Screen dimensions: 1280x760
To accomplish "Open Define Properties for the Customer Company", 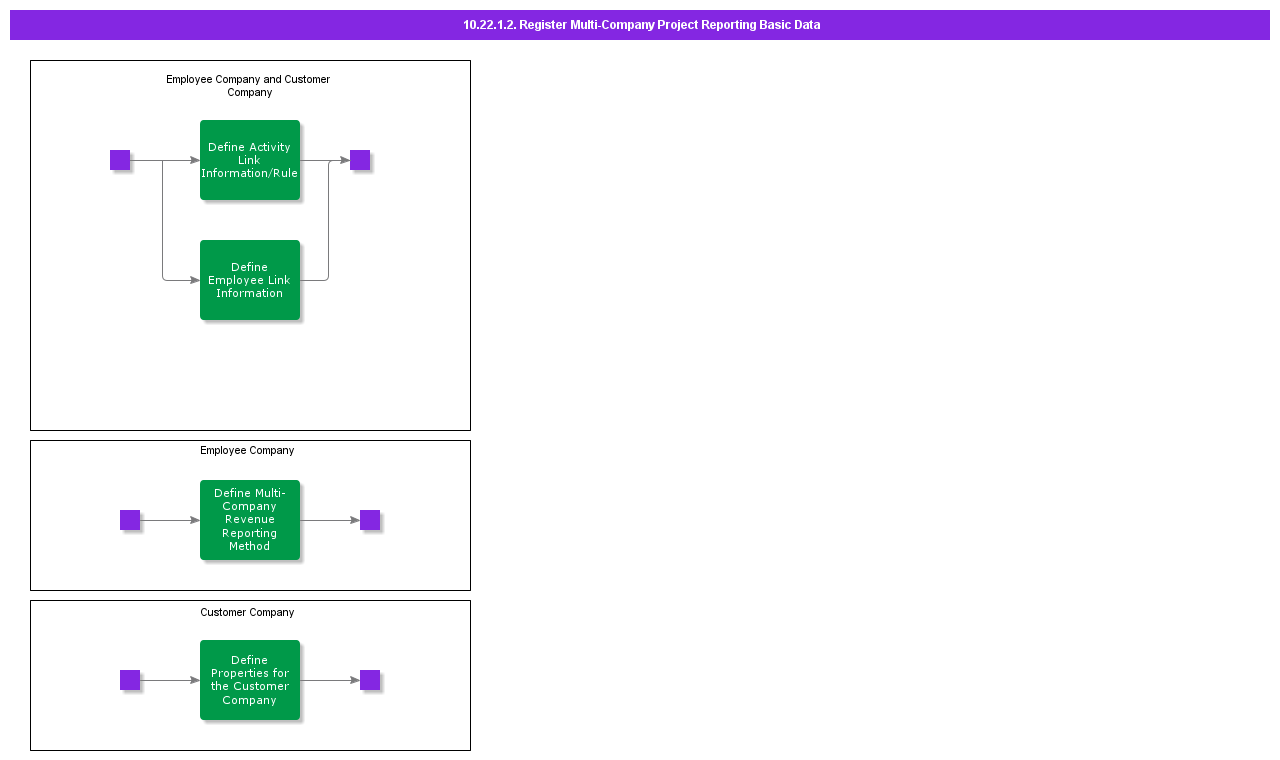I will tap(249, 680).
